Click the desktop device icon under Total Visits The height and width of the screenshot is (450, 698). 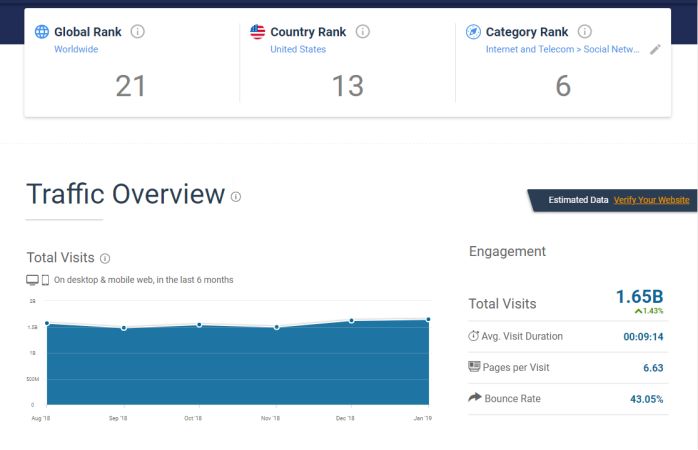[32, 280]
